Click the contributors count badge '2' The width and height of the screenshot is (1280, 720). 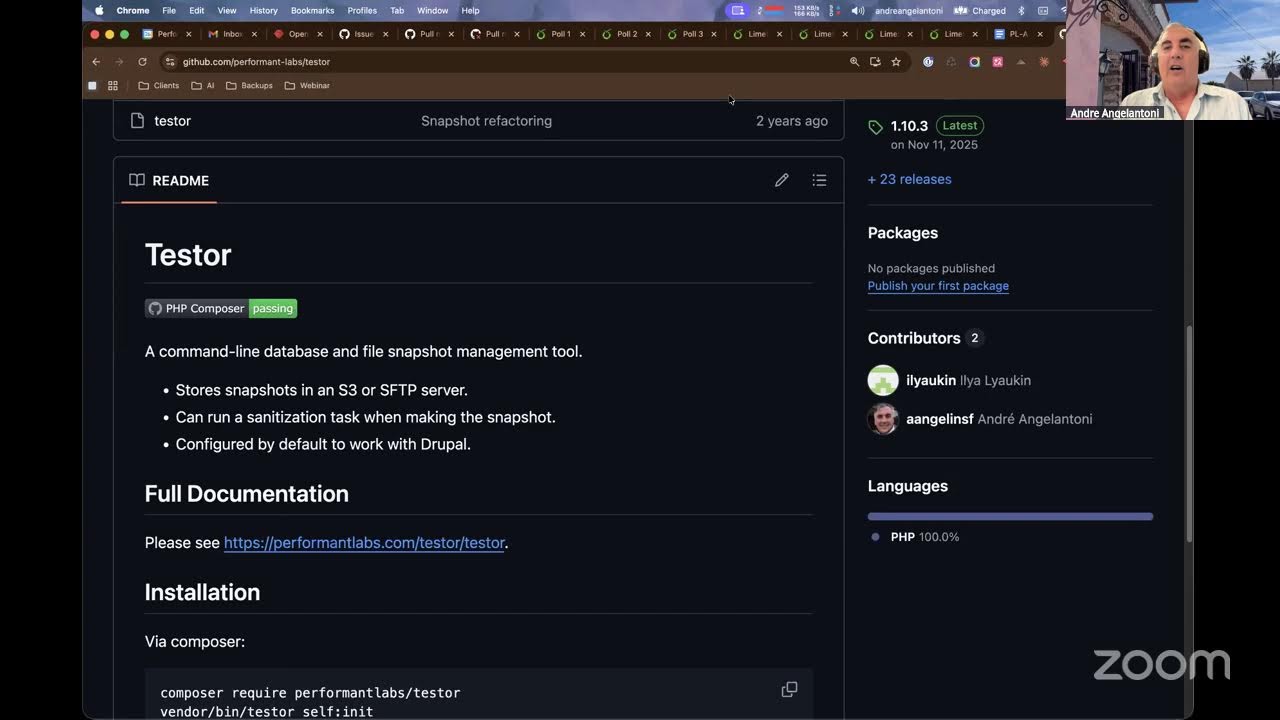coord(975,338)
